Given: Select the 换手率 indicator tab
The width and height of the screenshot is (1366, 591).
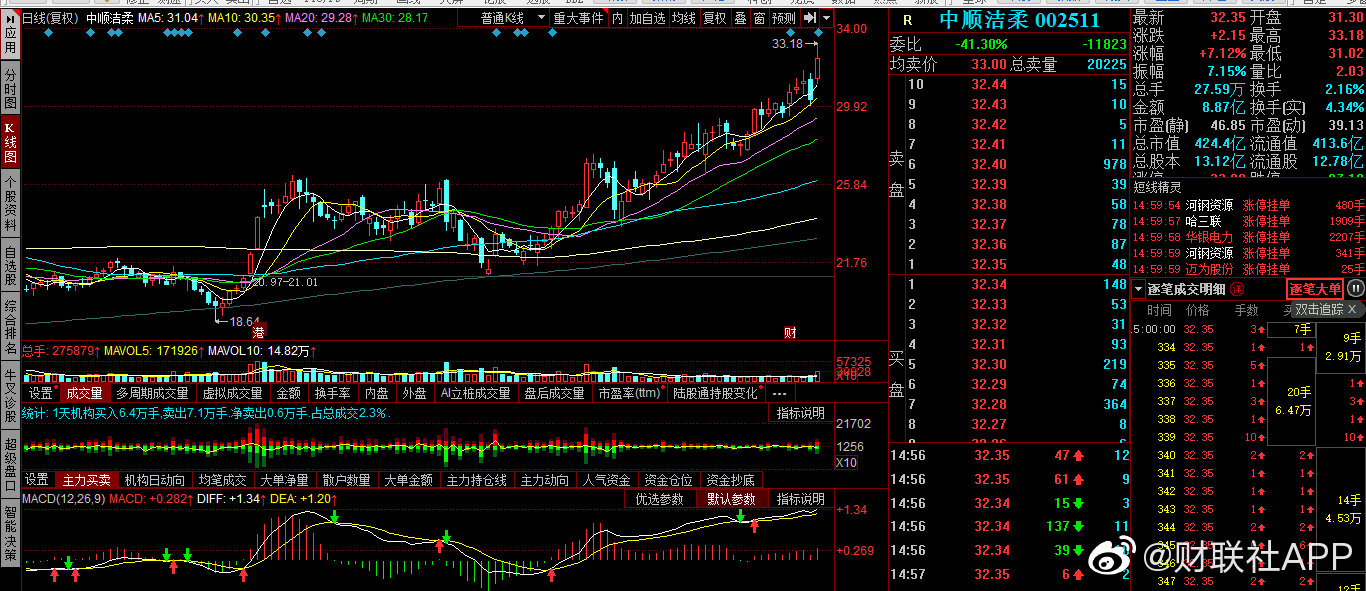Looking at the screenshot, I should click(x=332, y=394).
